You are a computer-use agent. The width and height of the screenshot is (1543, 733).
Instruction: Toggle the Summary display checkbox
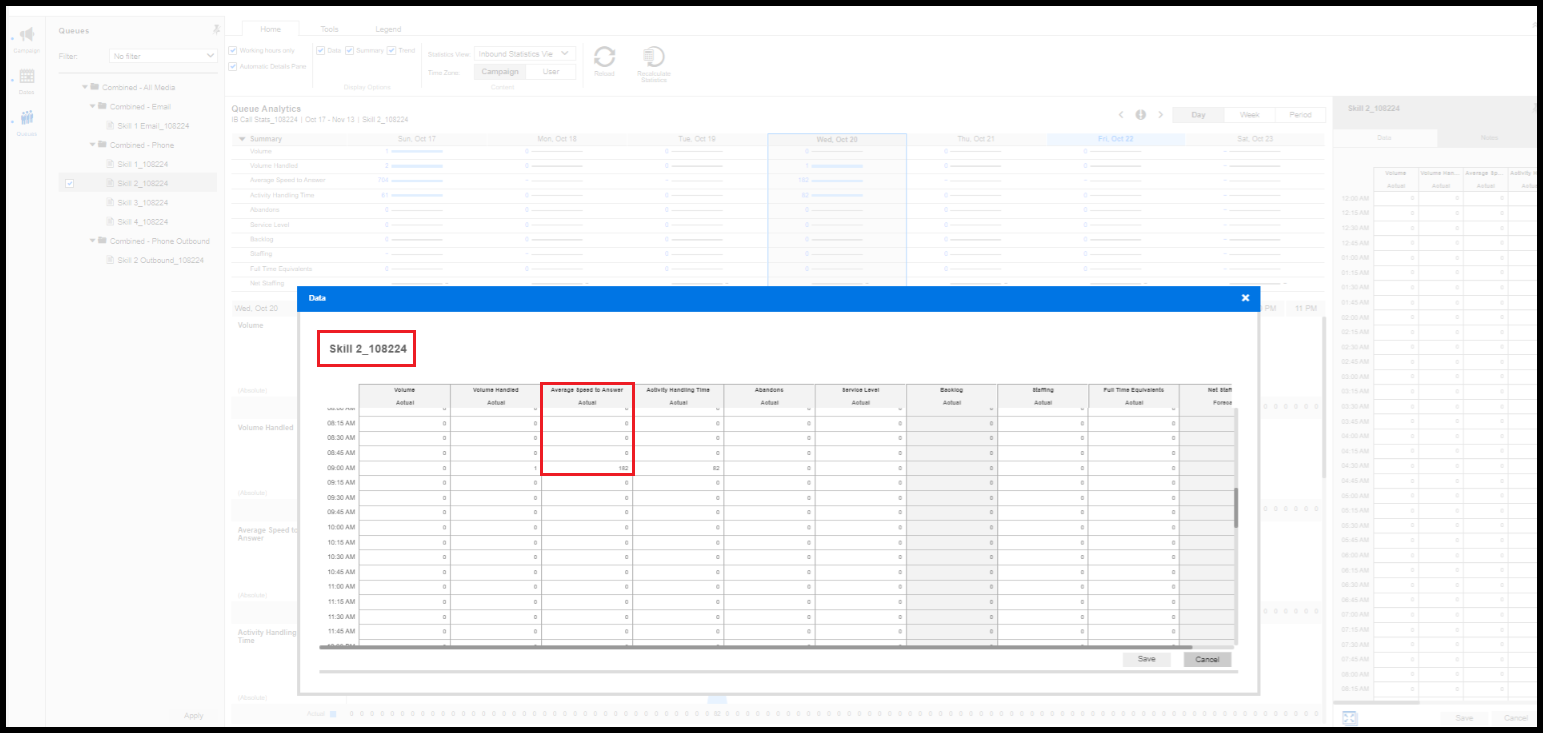349,50
